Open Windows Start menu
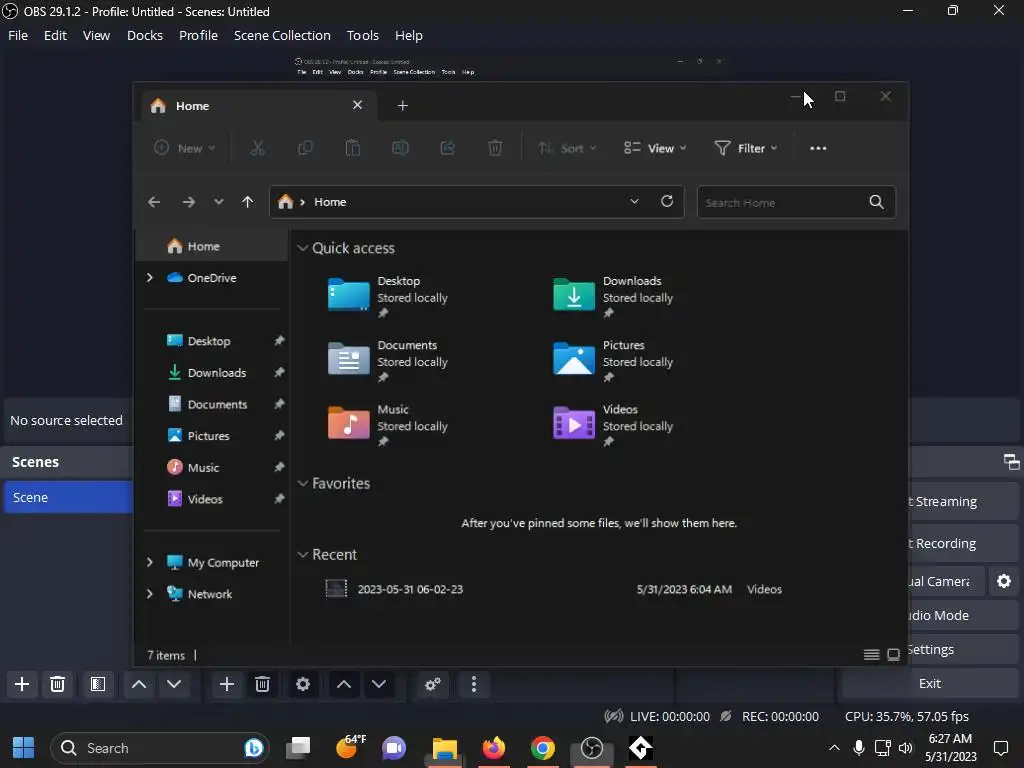The image size is (1024, 768). [24, 748]
